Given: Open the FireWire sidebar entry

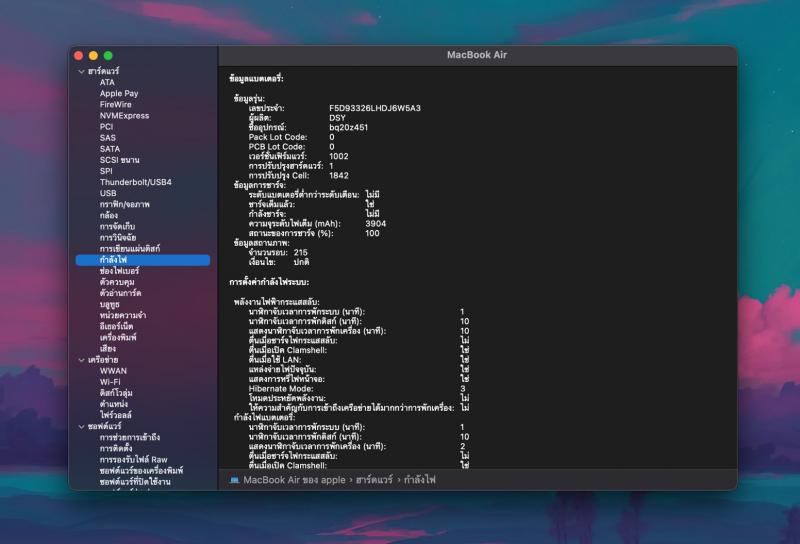Looking at the screenshot, I should tap(115, 105).
